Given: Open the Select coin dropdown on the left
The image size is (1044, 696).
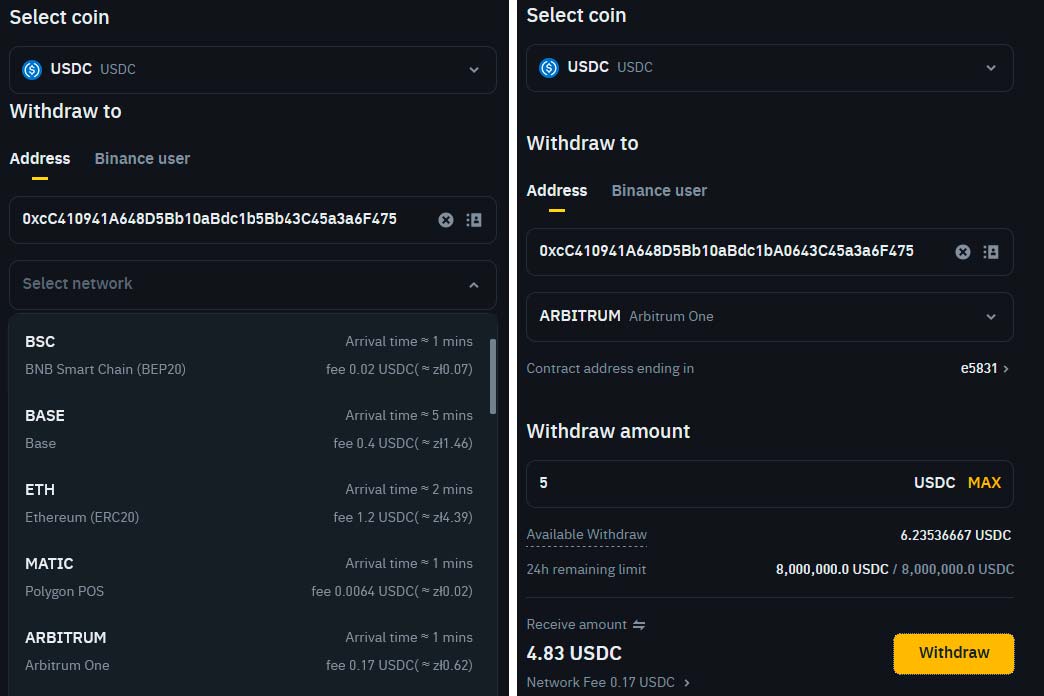Looking at the screenshot, I should 253,69.
